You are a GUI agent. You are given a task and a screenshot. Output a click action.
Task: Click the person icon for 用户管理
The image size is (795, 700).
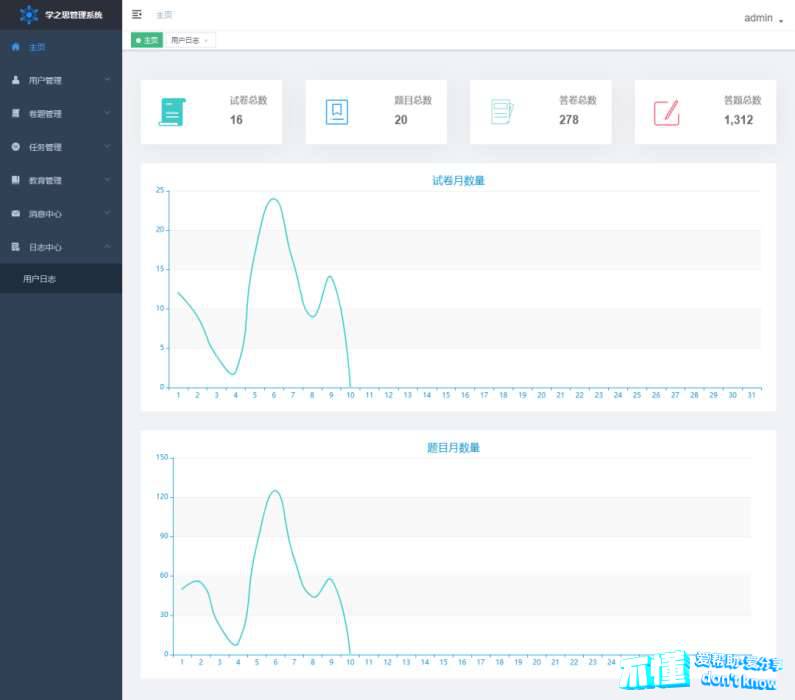(15, 80)
